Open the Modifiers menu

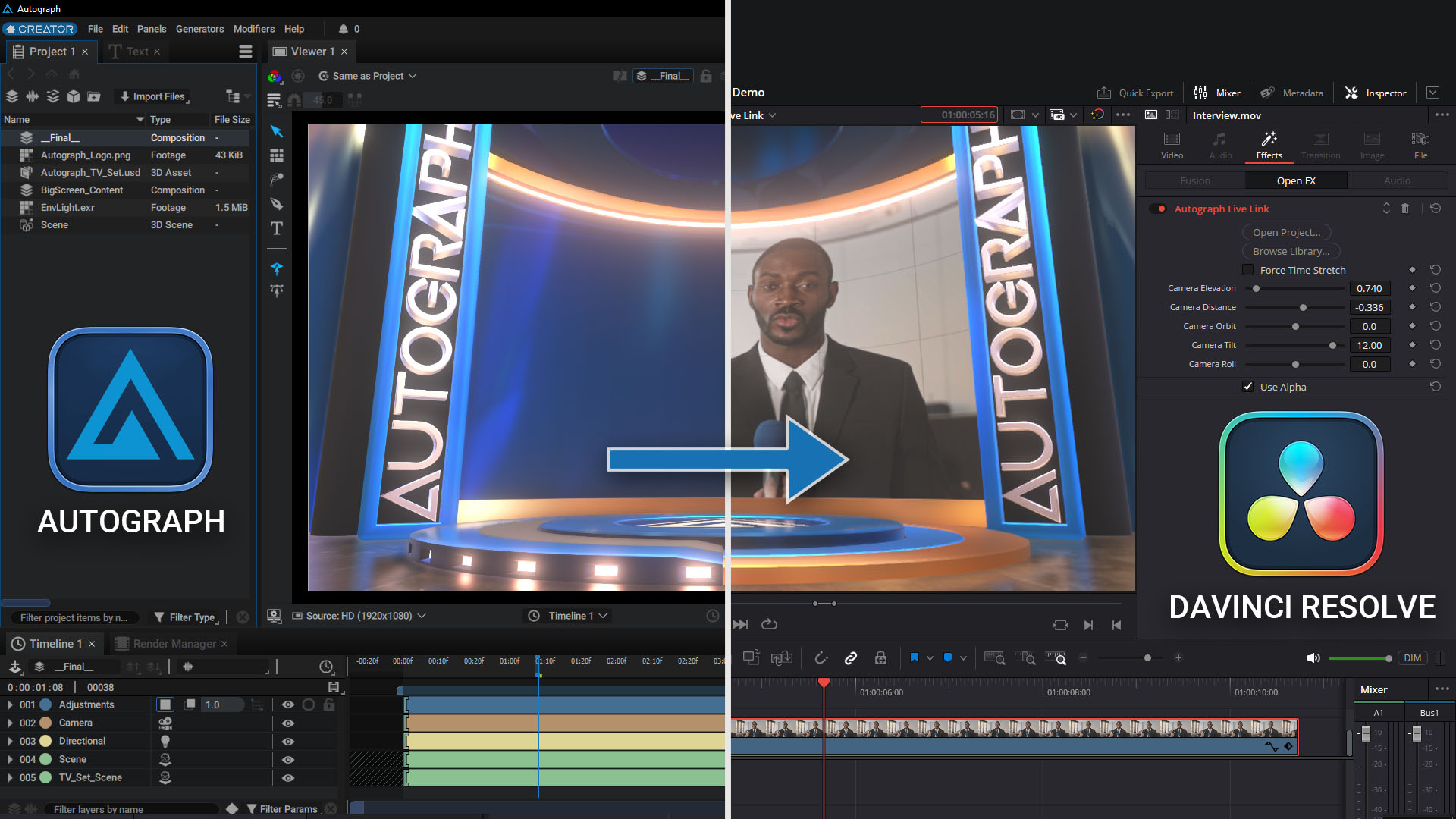[254, 29]
